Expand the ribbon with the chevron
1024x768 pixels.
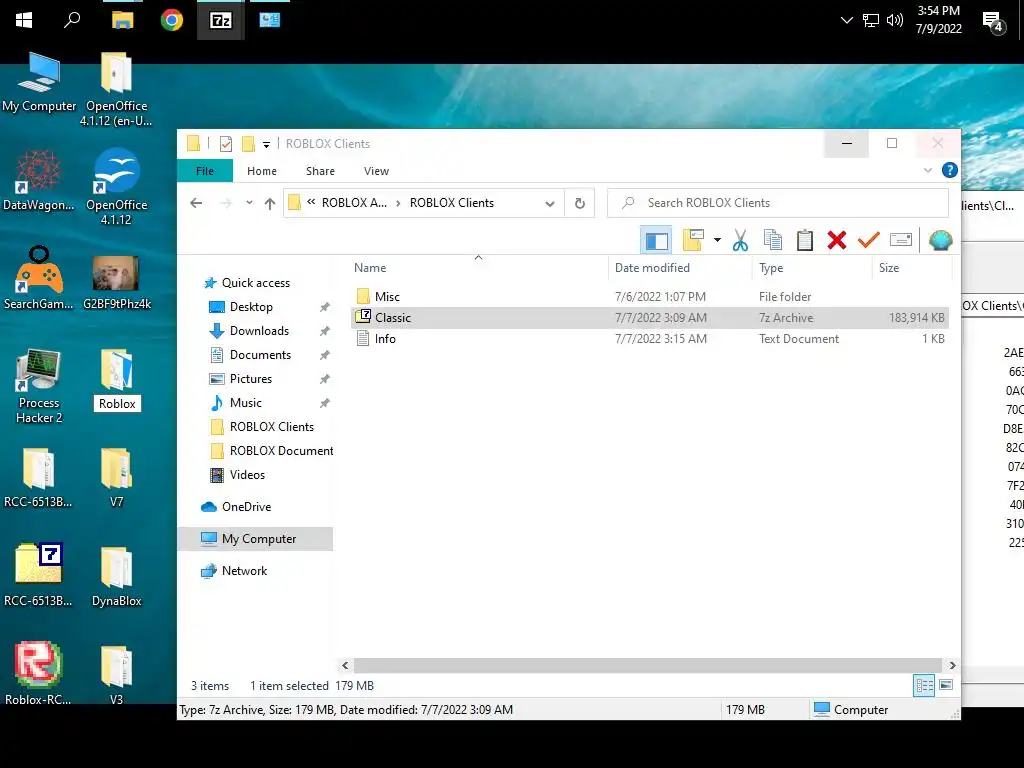(927, 170)
